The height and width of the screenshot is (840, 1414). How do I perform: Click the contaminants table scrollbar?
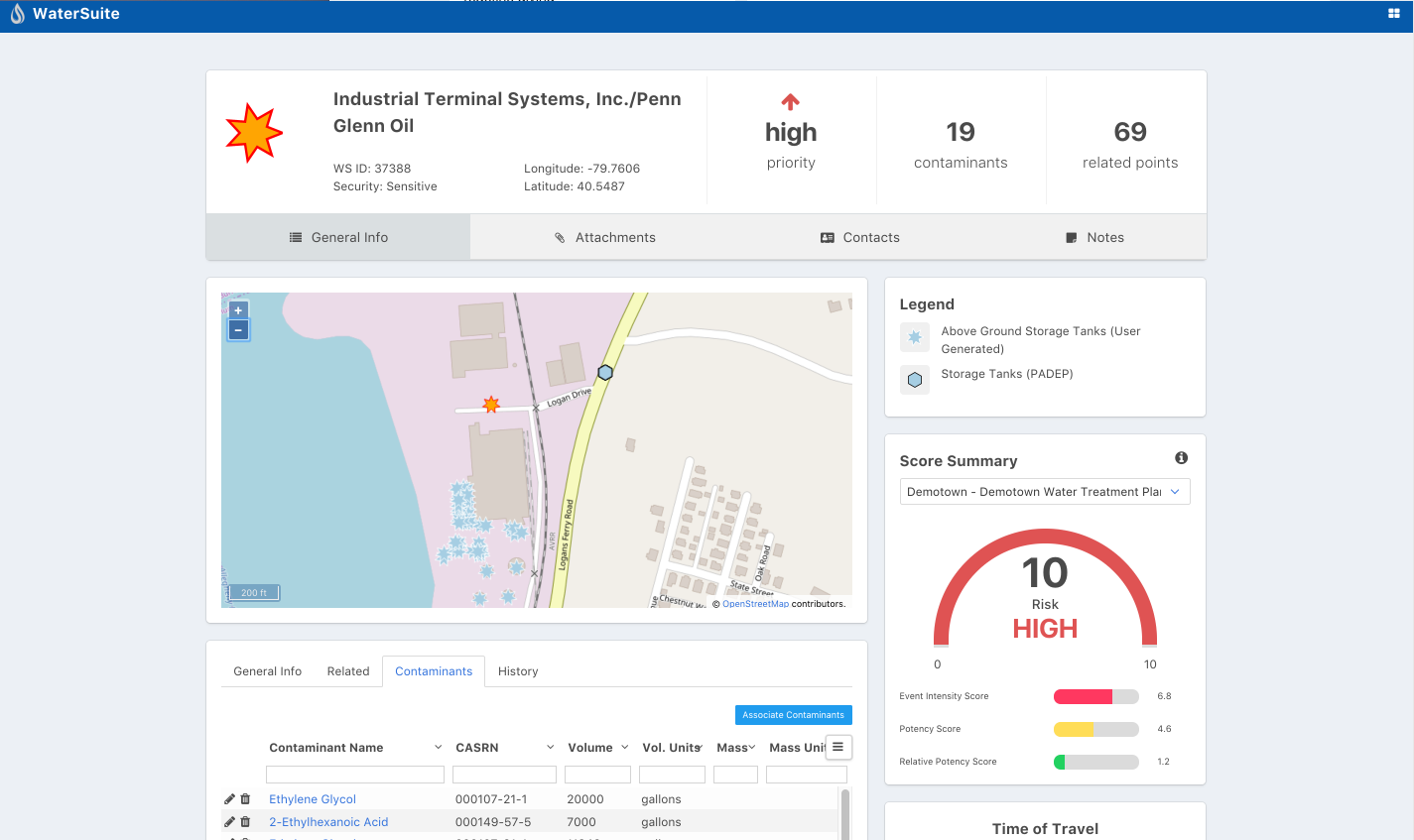pos(845,813)
